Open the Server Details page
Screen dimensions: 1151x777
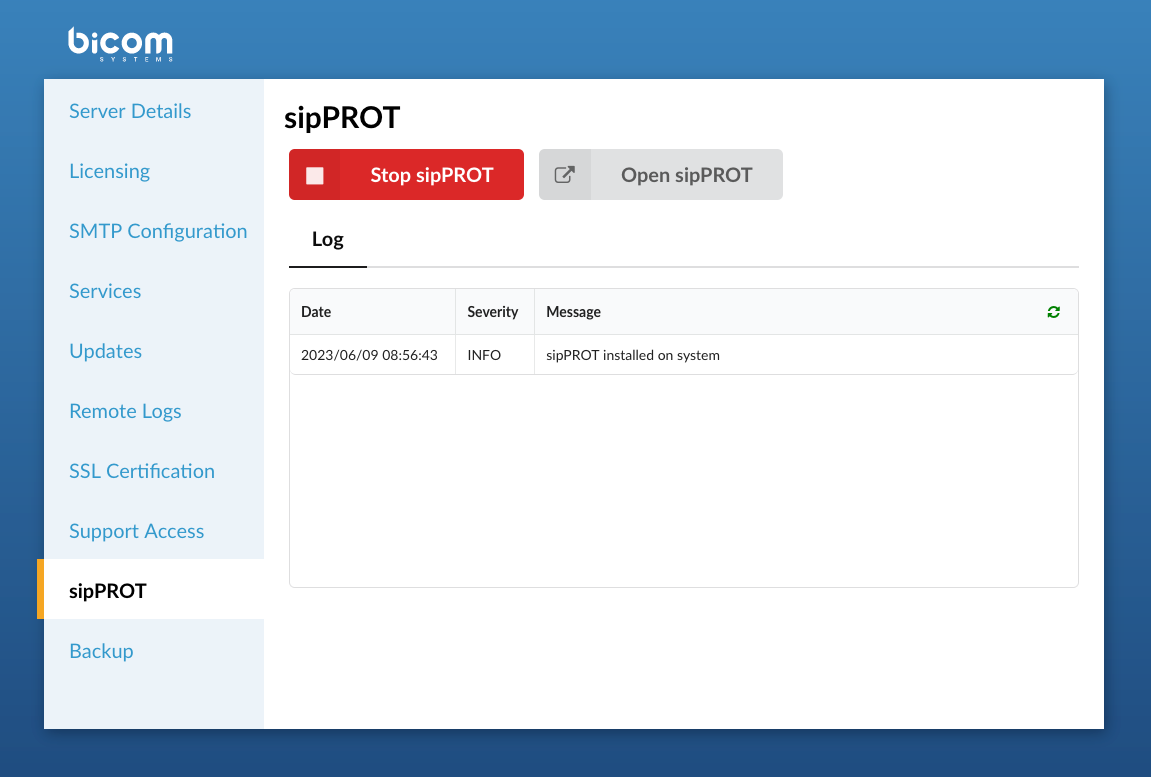pyautogui.click(x=130, y=111)
